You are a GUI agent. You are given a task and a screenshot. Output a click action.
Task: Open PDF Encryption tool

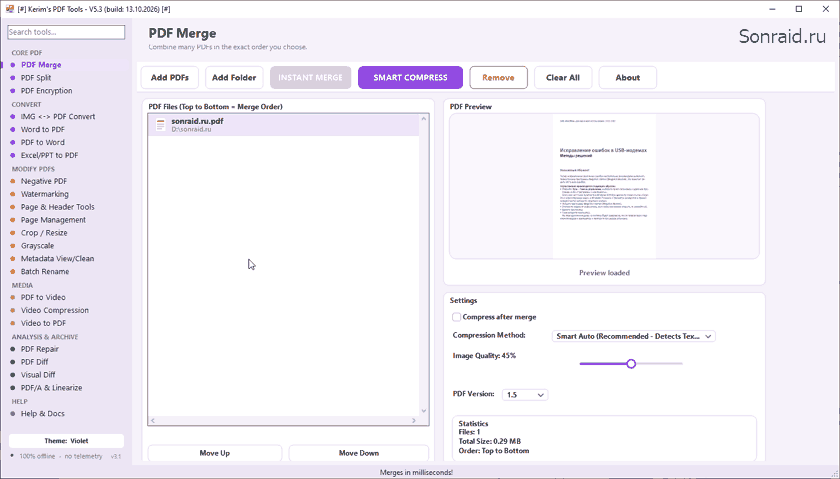46,91
